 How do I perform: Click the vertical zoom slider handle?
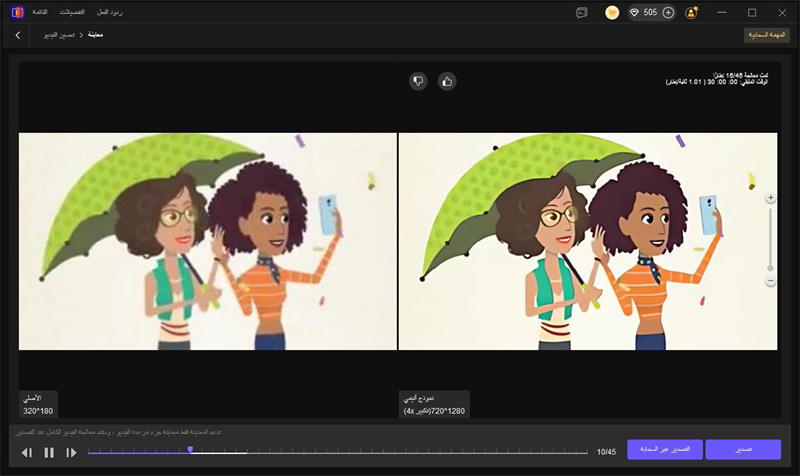[x=770, y=267]
